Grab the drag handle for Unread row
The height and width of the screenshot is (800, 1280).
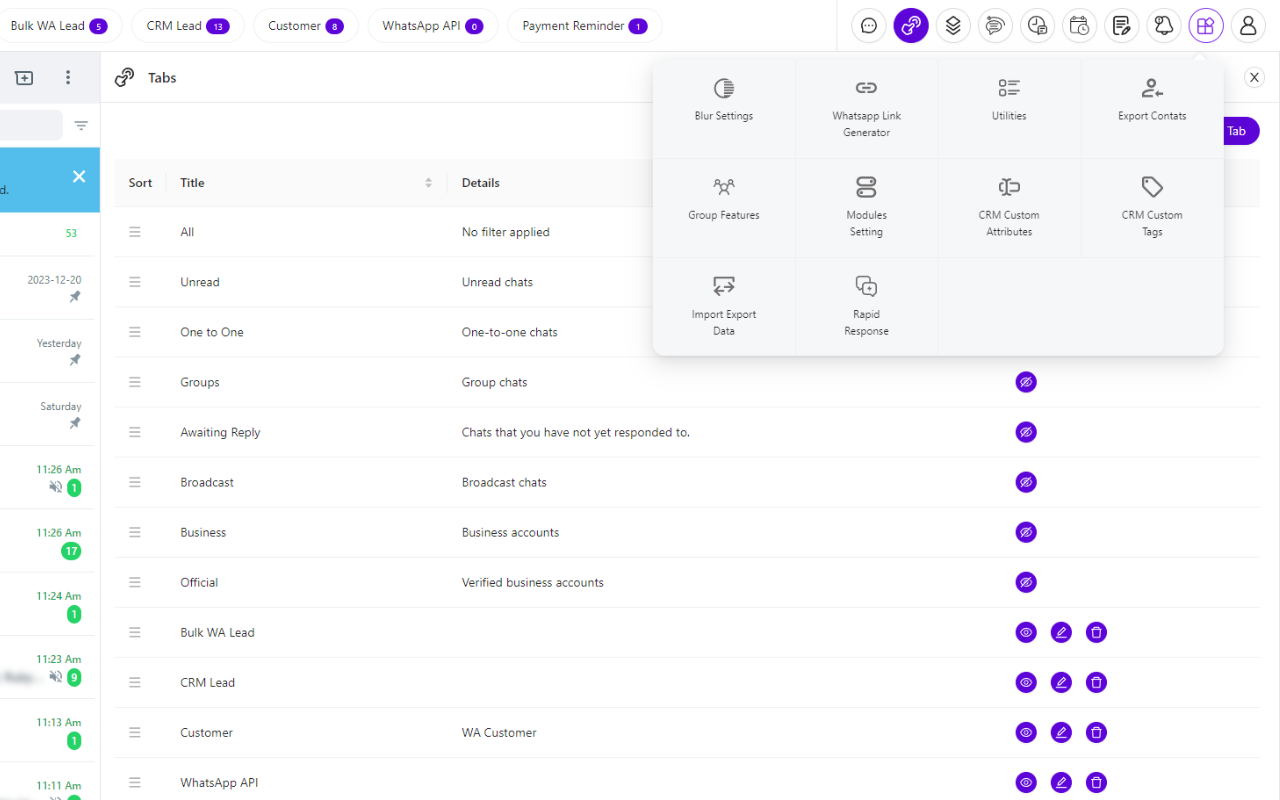click(135, 282)
